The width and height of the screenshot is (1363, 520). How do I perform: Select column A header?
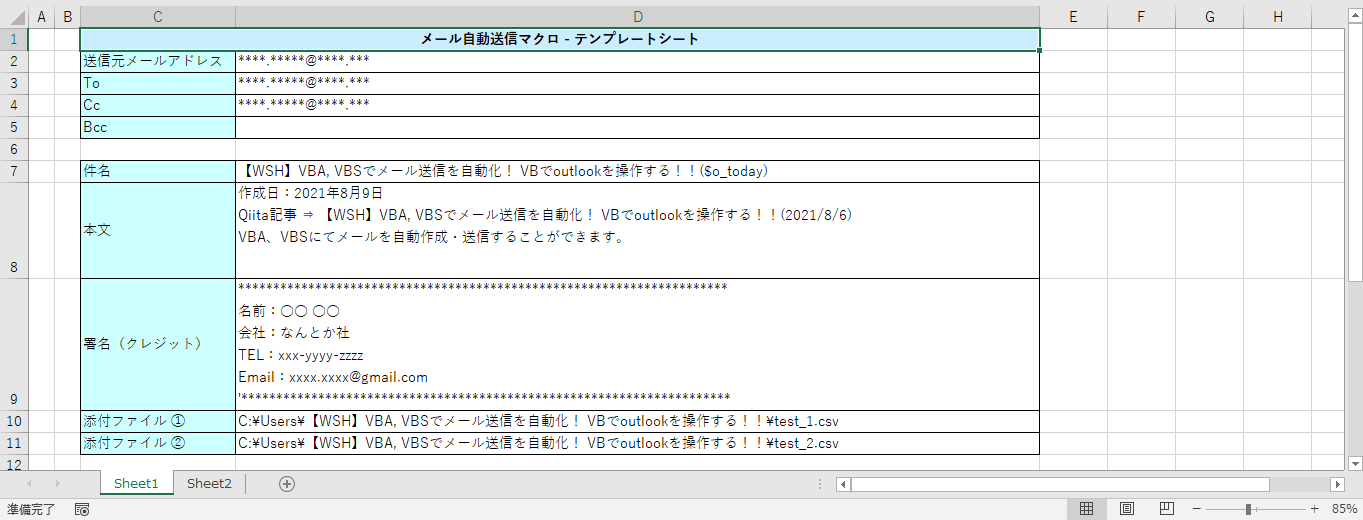pyautogui.click(x=41, y=17)
